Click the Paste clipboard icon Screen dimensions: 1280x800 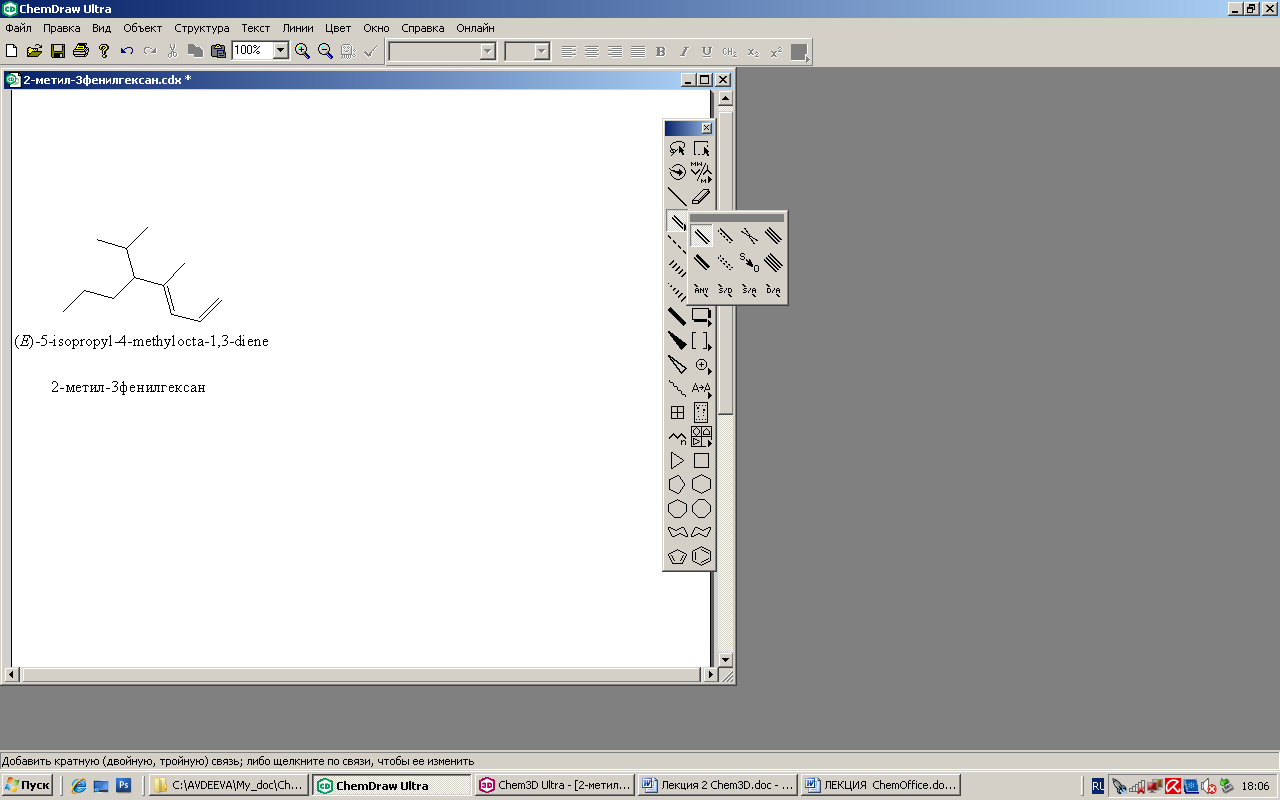[x=218, y=51]
